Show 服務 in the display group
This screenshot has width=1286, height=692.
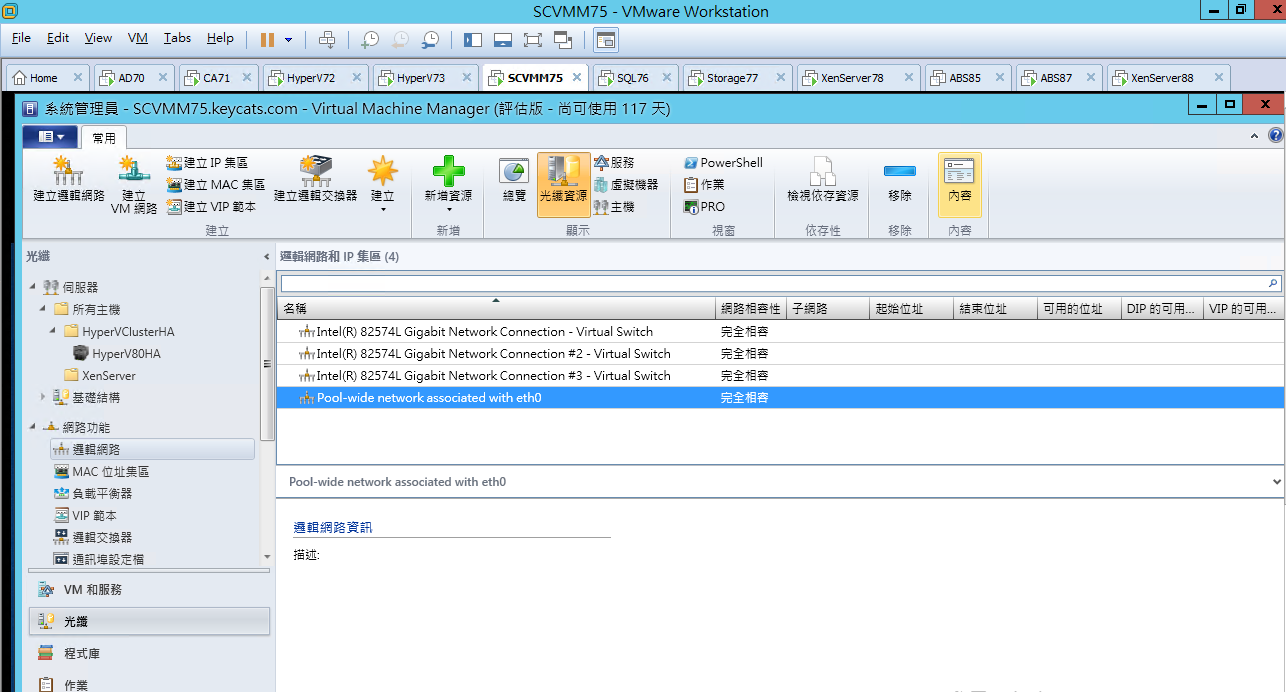click(x=614, y=162)
